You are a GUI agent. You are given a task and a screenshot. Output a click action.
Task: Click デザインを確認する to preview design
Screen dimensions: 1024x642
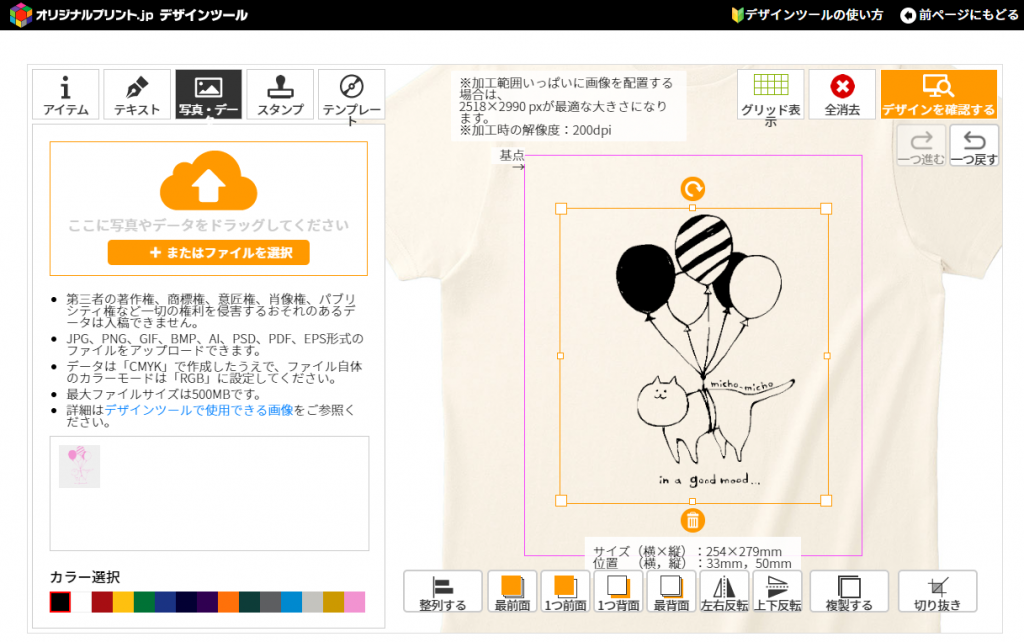[938, 94]
